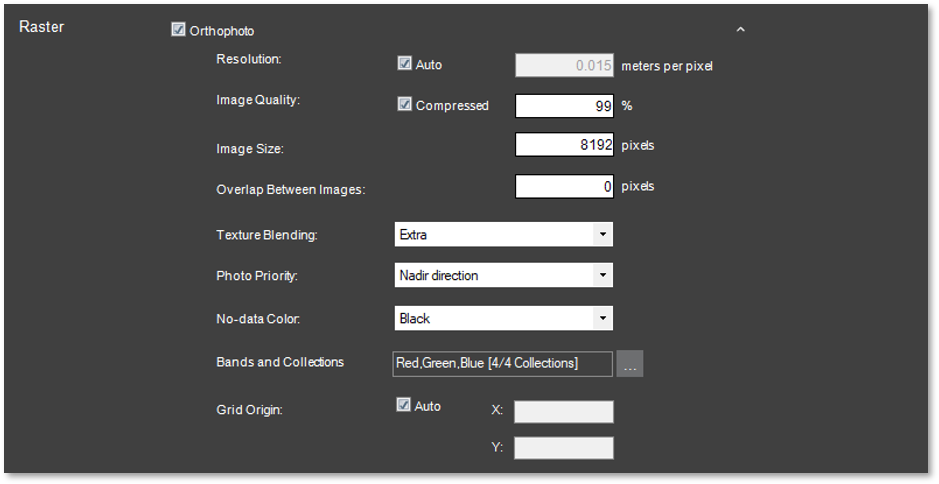
Task: Open the Photo Priority dropdown
Action: coord(503,275)
